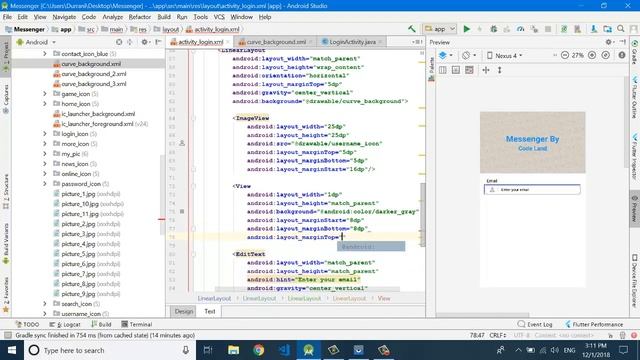Open the Refactor menu
This screenshot has height=360, width=640.
(140, 17)
